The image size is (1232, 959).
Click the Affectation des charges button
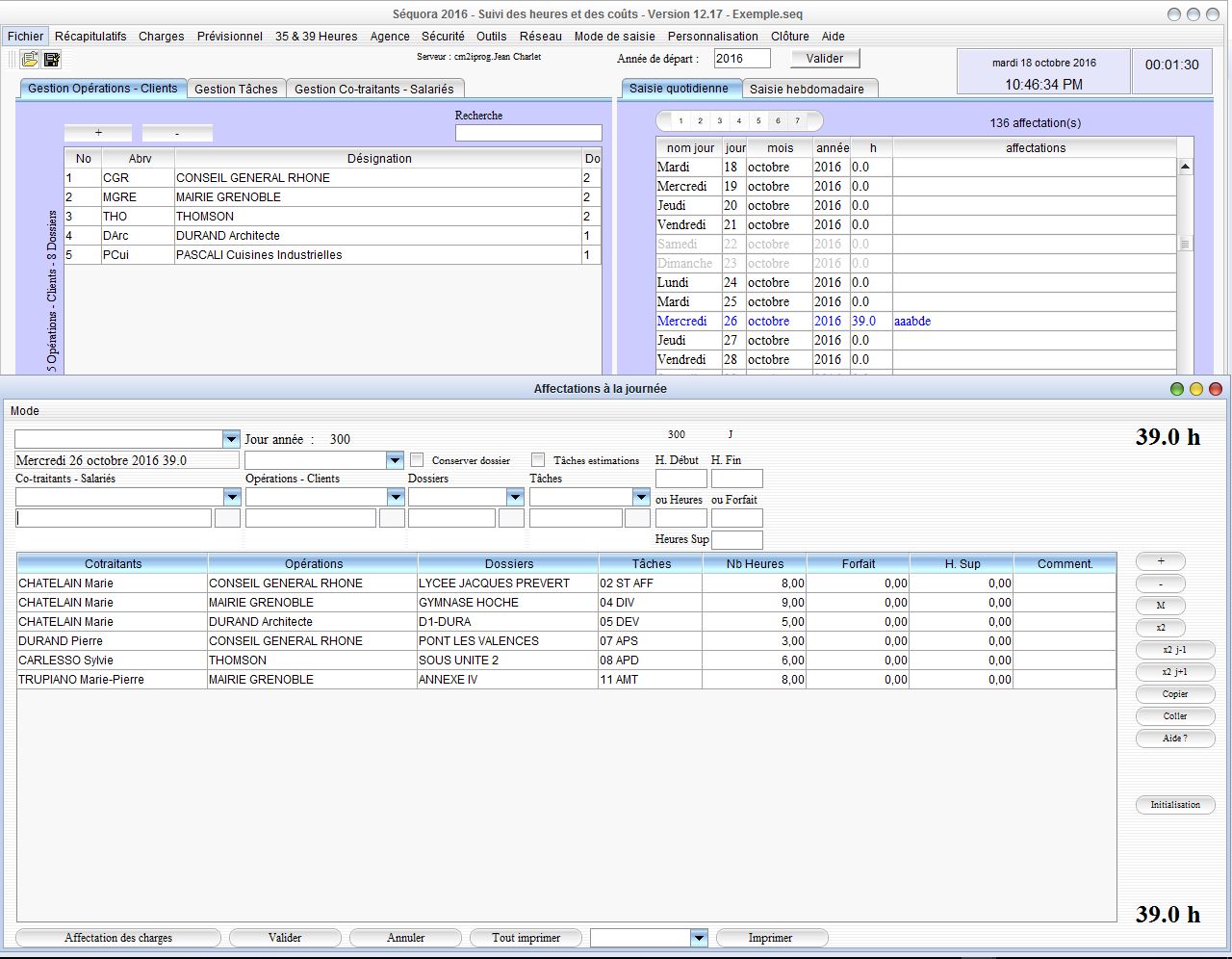(118, 938)
